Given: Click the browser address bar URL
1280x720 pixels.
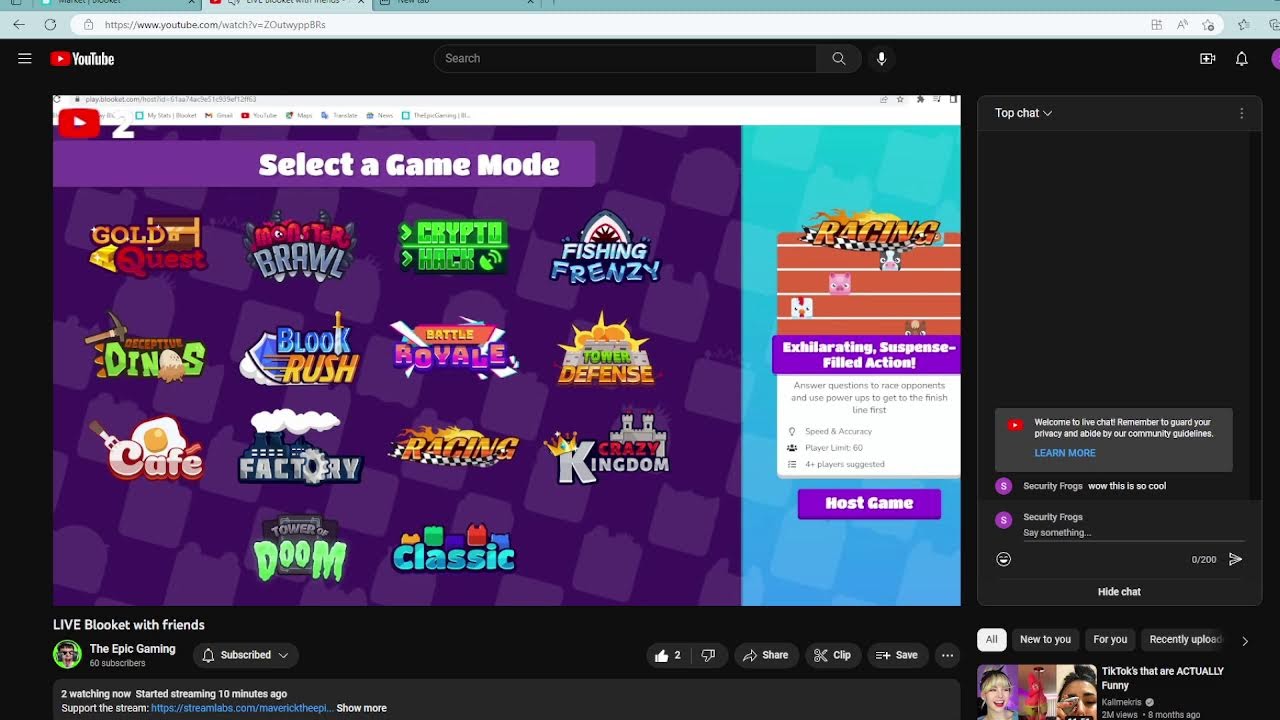Looking at the screenshot, I should coord(215,24).
